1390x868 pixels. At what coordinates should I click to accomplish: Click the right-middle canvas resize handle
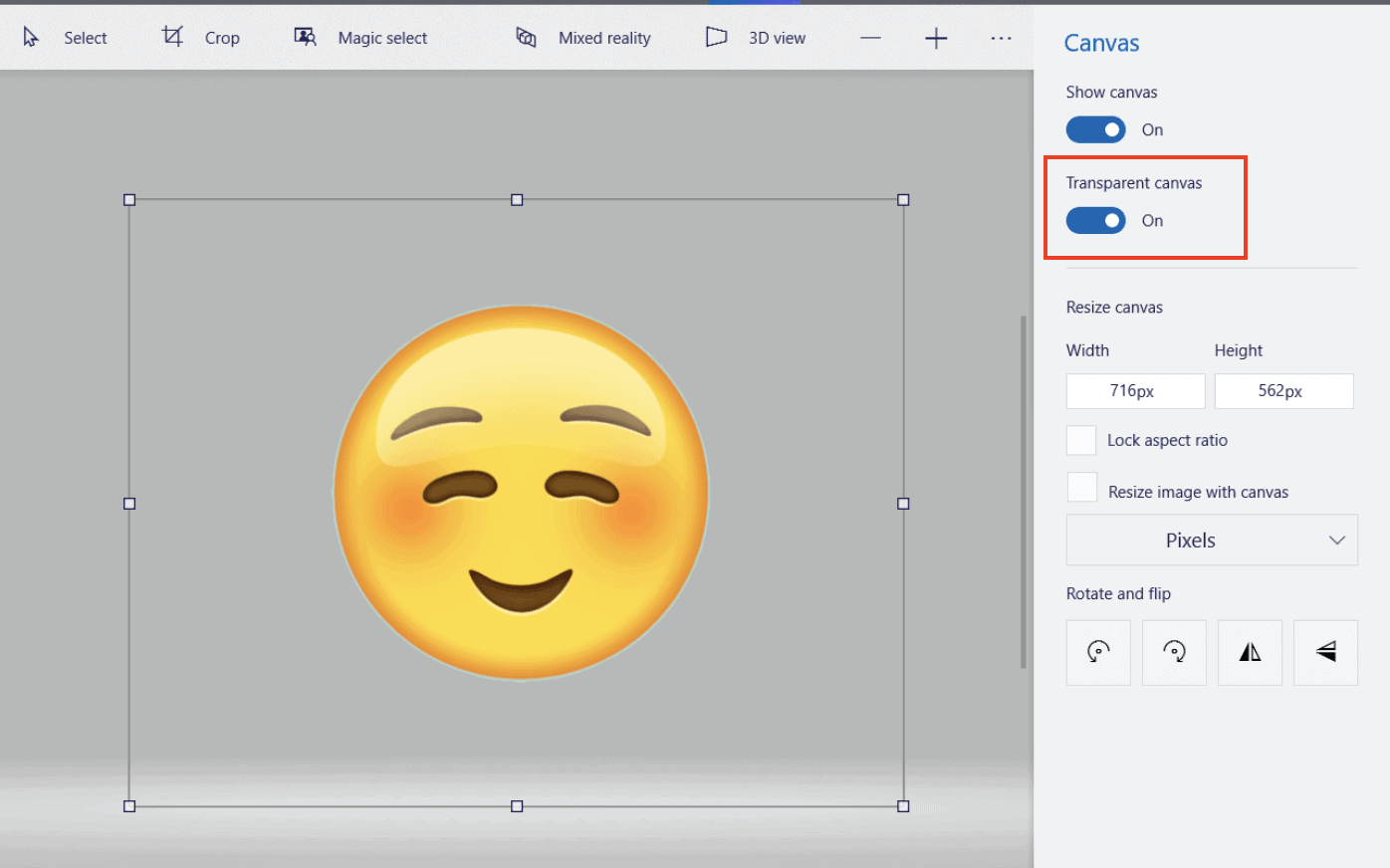click(x=903, y=504)
